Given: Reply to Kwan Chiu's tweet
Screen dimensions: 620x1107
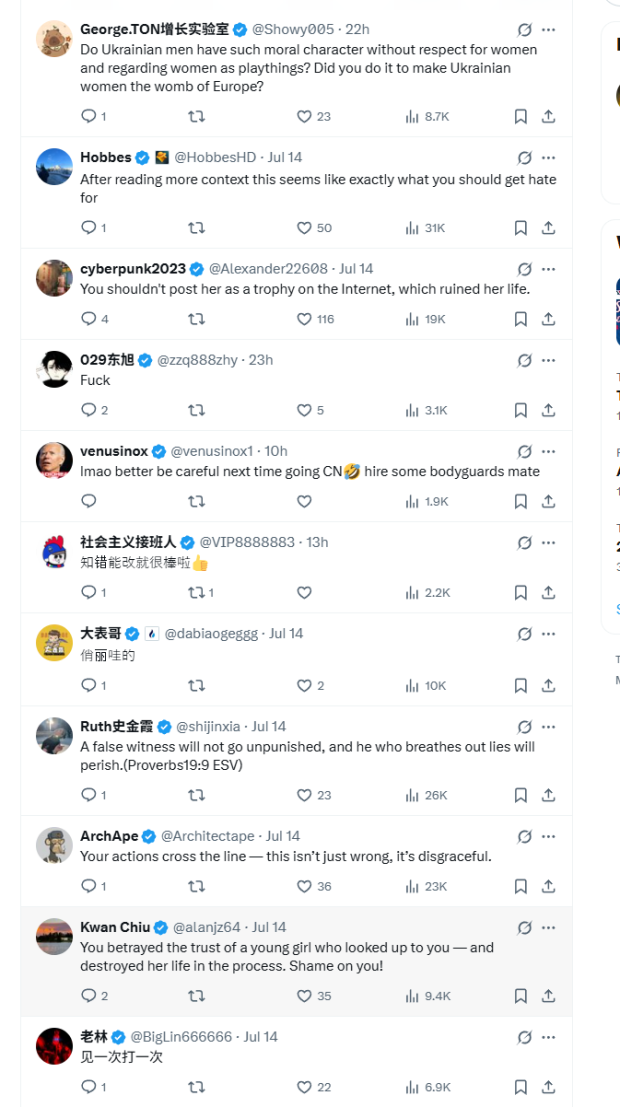Looking at the screenshot, I should pos(88,996).
